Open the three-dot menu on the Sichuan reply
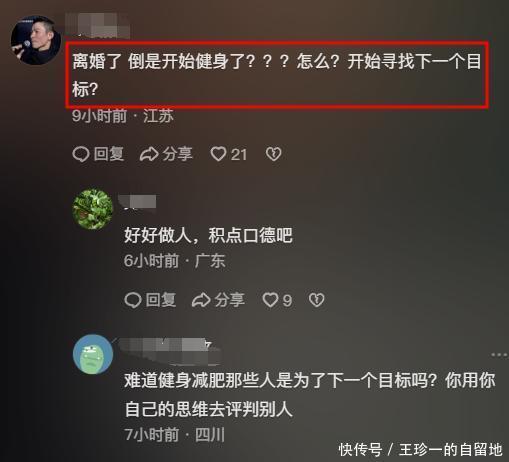Viewport: 509px width, 462px height. tap(499, 355)
